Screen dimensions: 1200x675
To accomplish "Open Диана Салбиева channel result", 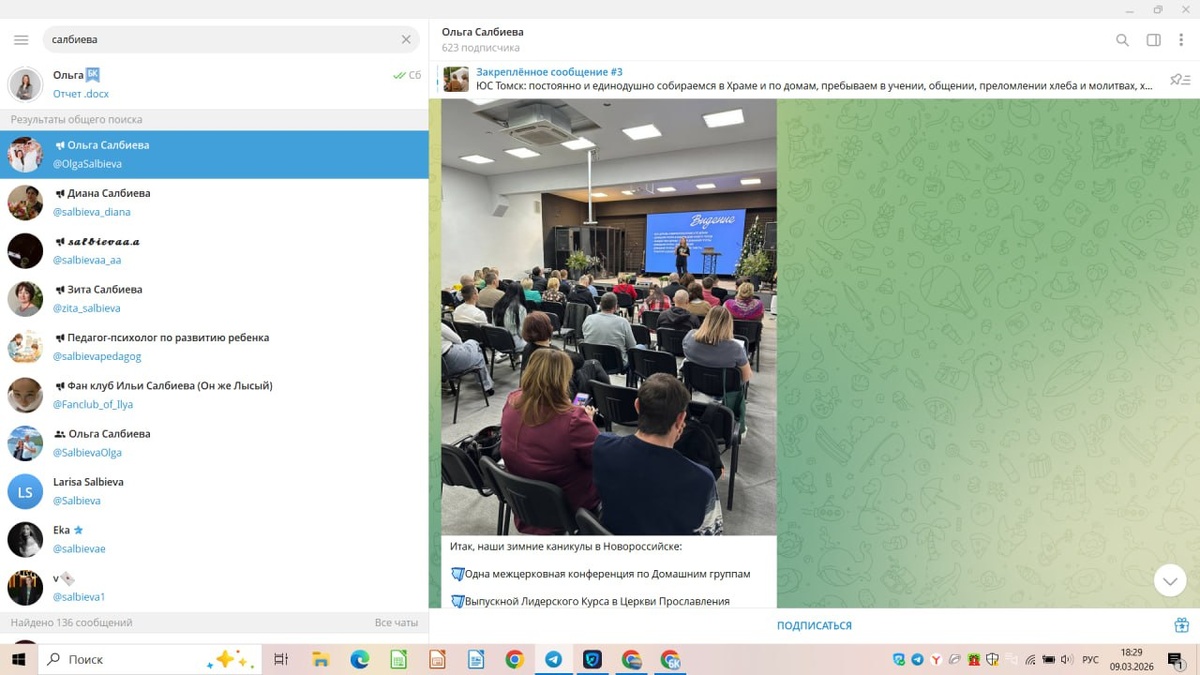I will 214,202.
